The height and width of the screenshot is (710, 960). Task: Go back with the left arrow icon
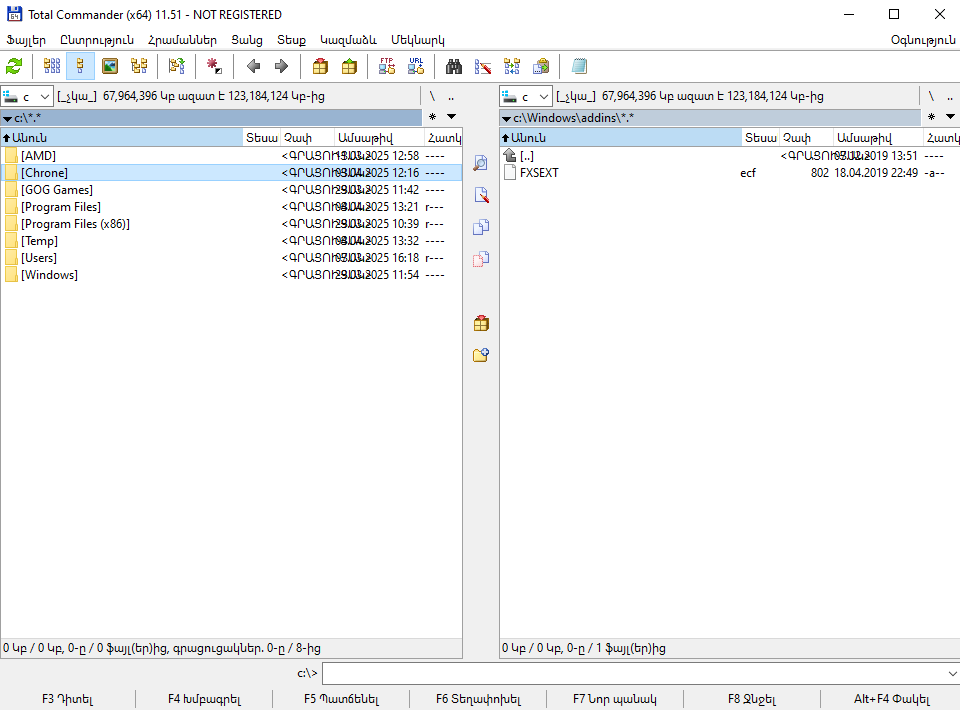pos(253,66)
